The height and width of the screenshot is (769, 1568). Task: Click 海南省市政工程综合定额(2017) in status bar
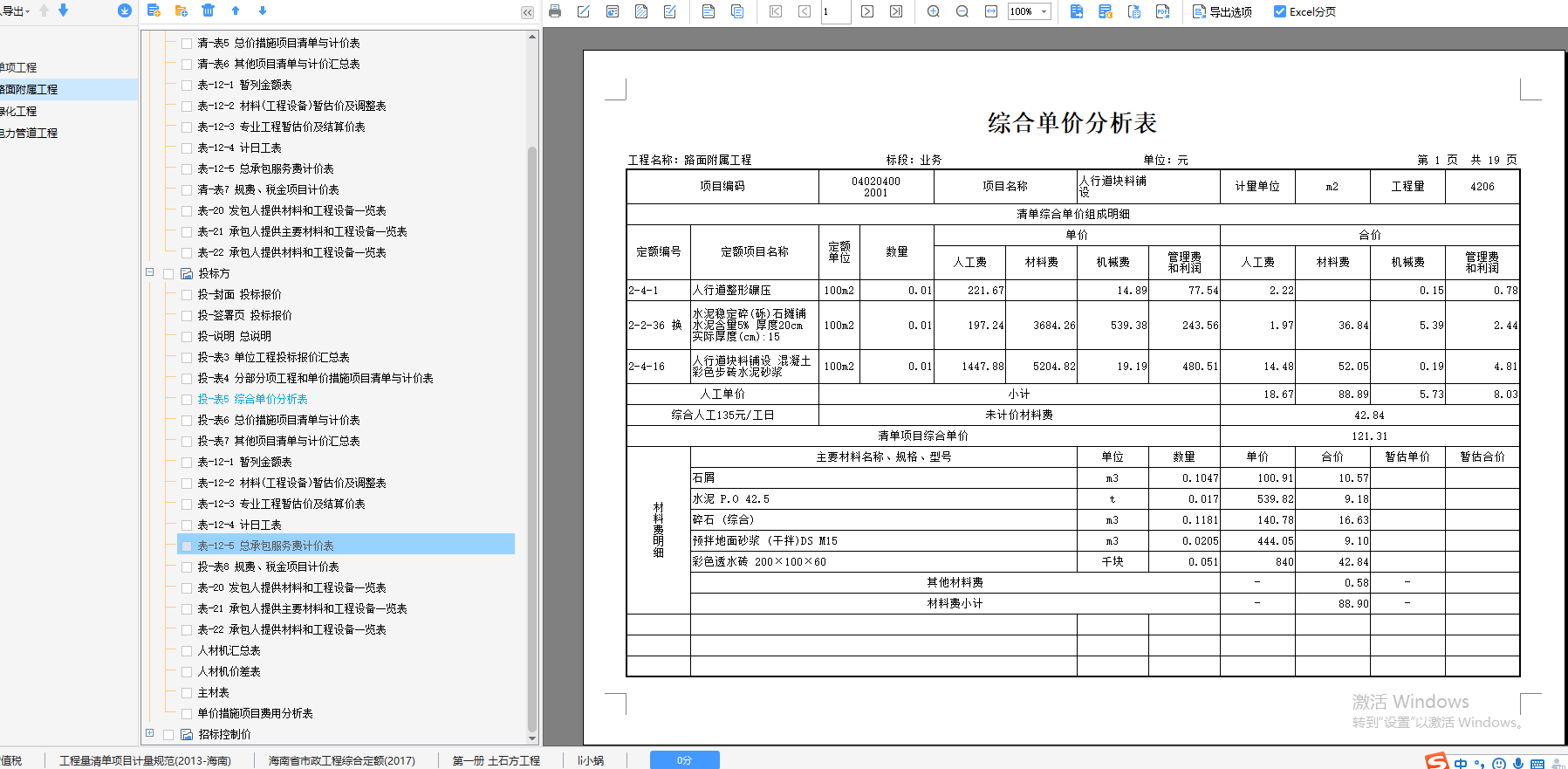point(342,760)
